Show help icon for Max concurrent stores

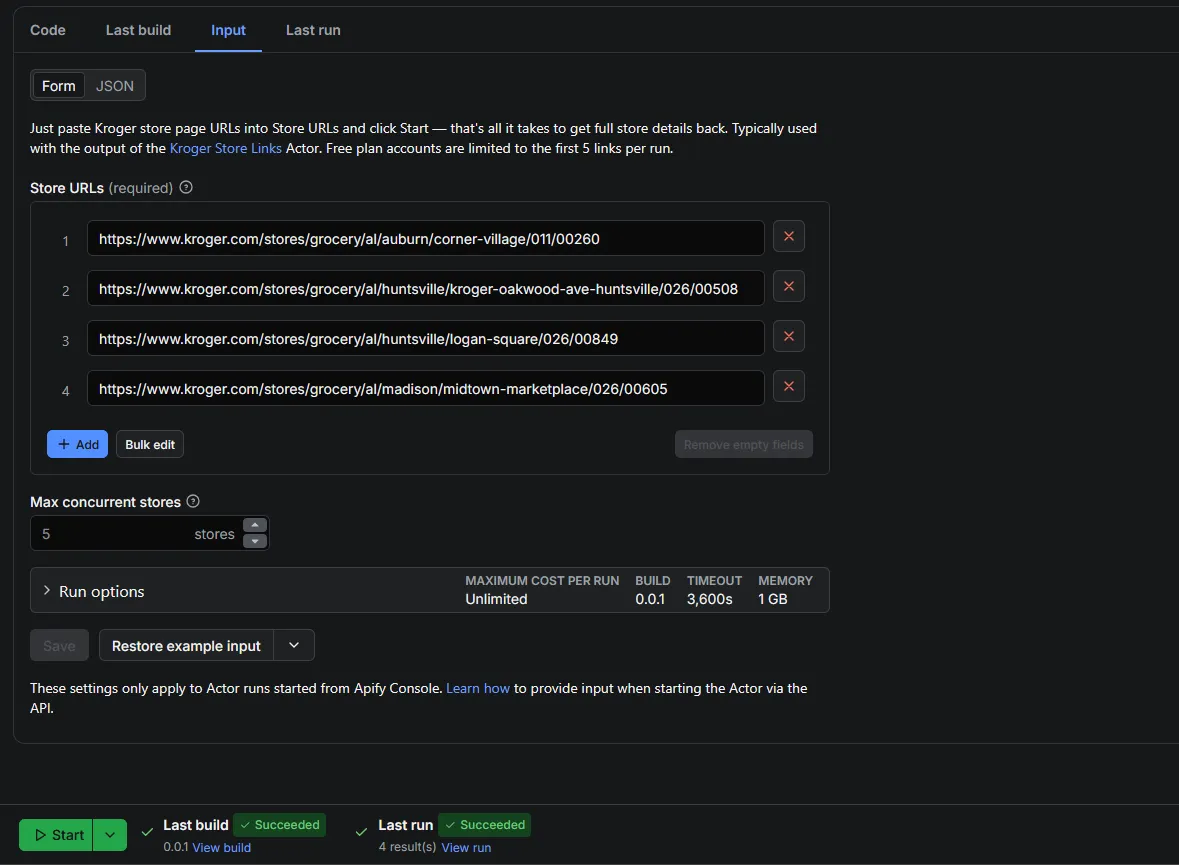(193, 501)
